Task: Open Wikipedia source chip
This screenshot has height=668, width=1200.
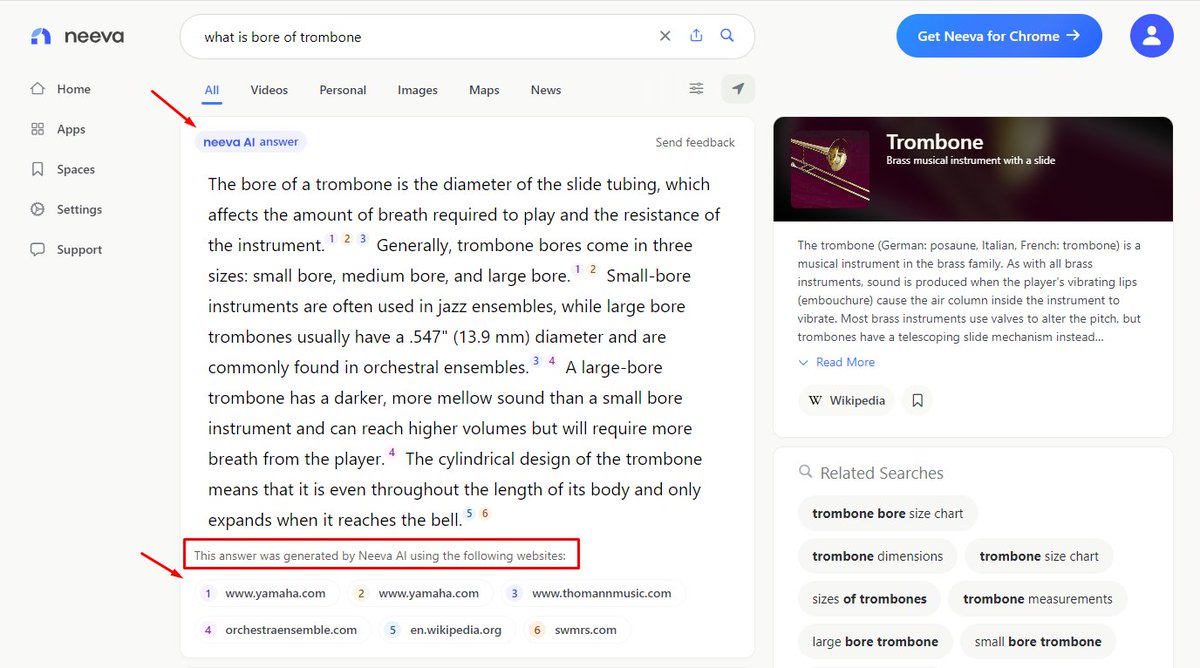Action: click(x=846, y=400)
